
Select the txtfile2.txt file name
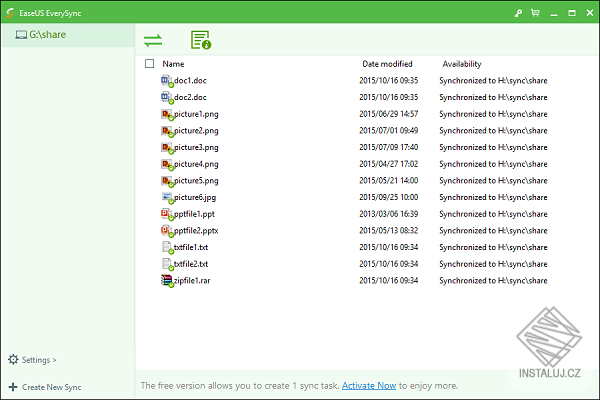(191, 264)
